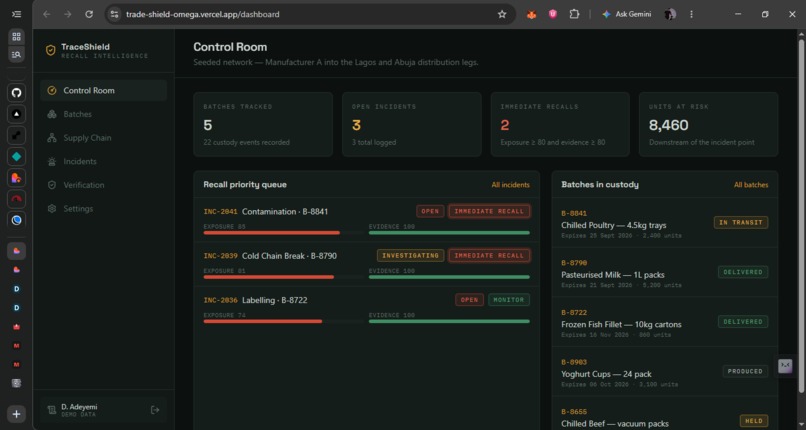This screenshot has width=806, height=430.
Task: Click the Units at Risk 8,460 card
Action: point(708,124)
